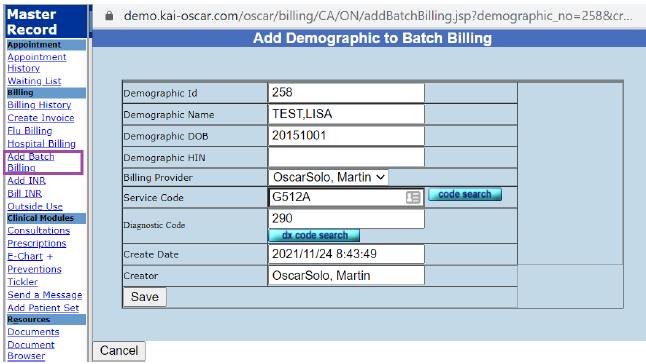Open Add Batch Billing link
This screenshot has width=646, height=364.
tap(31, 162)
